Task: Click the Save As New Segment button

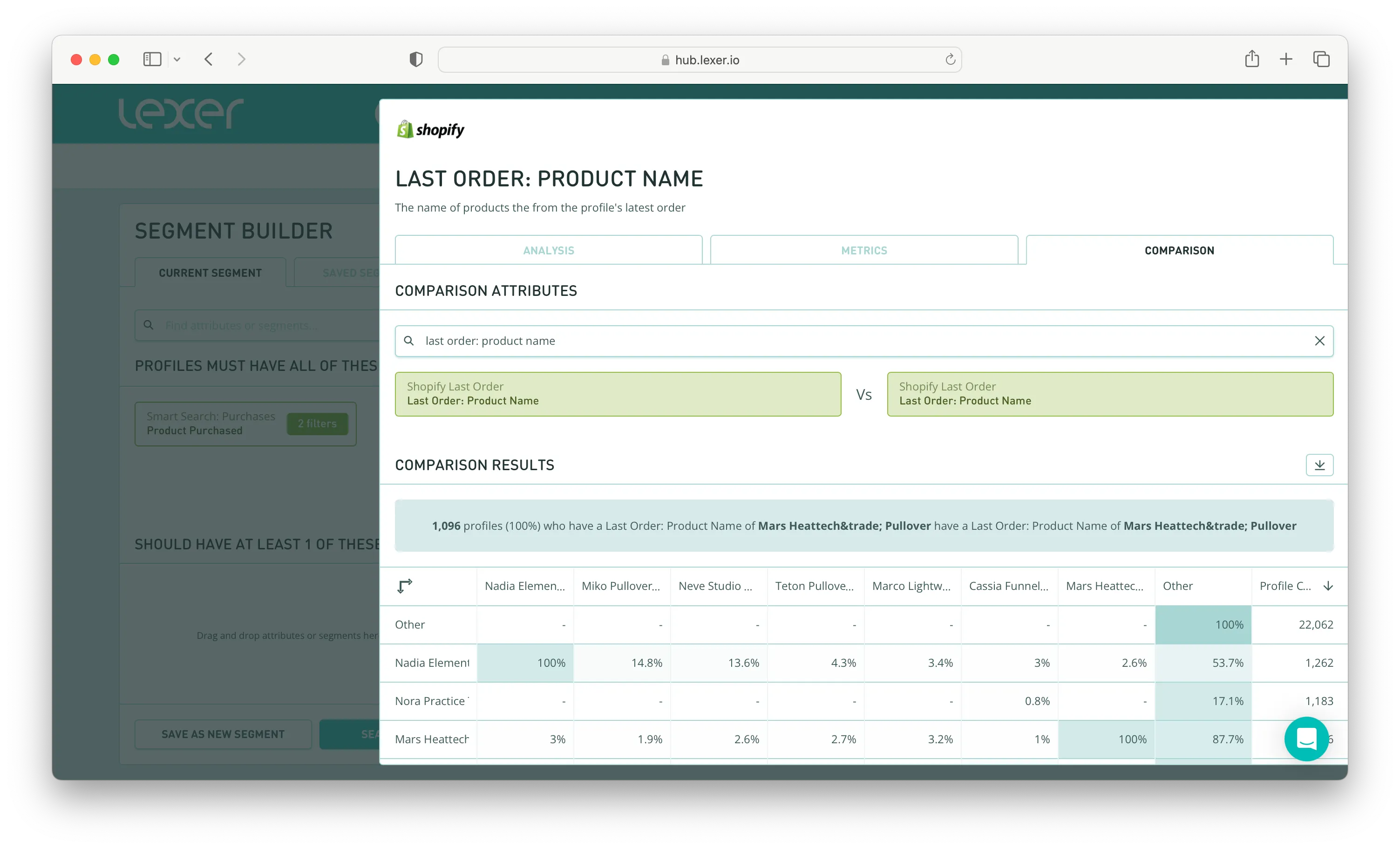Action: pyautogui.click(x=223, y=734)
